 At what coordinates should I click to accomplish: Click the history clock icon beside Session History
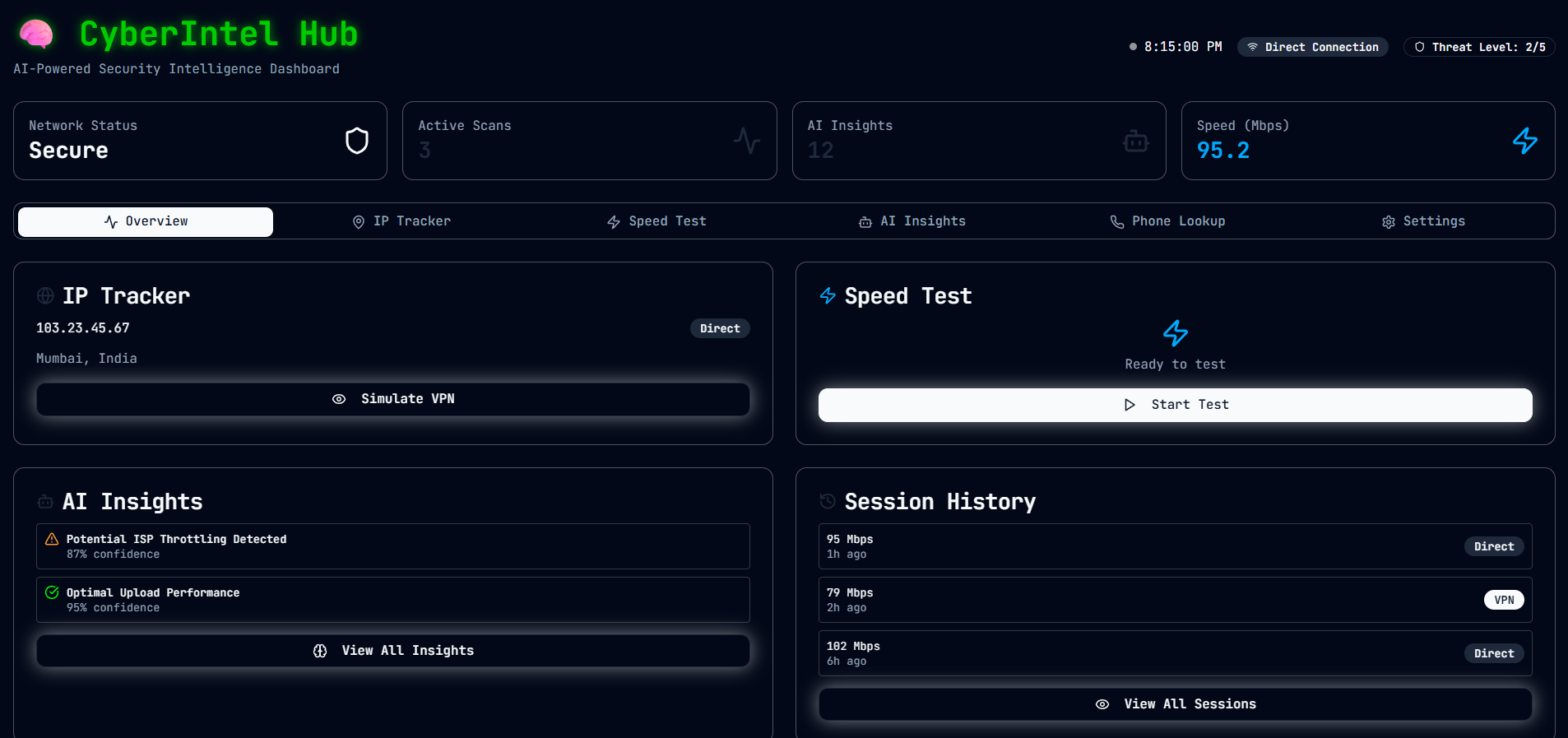tap(828, 501)
